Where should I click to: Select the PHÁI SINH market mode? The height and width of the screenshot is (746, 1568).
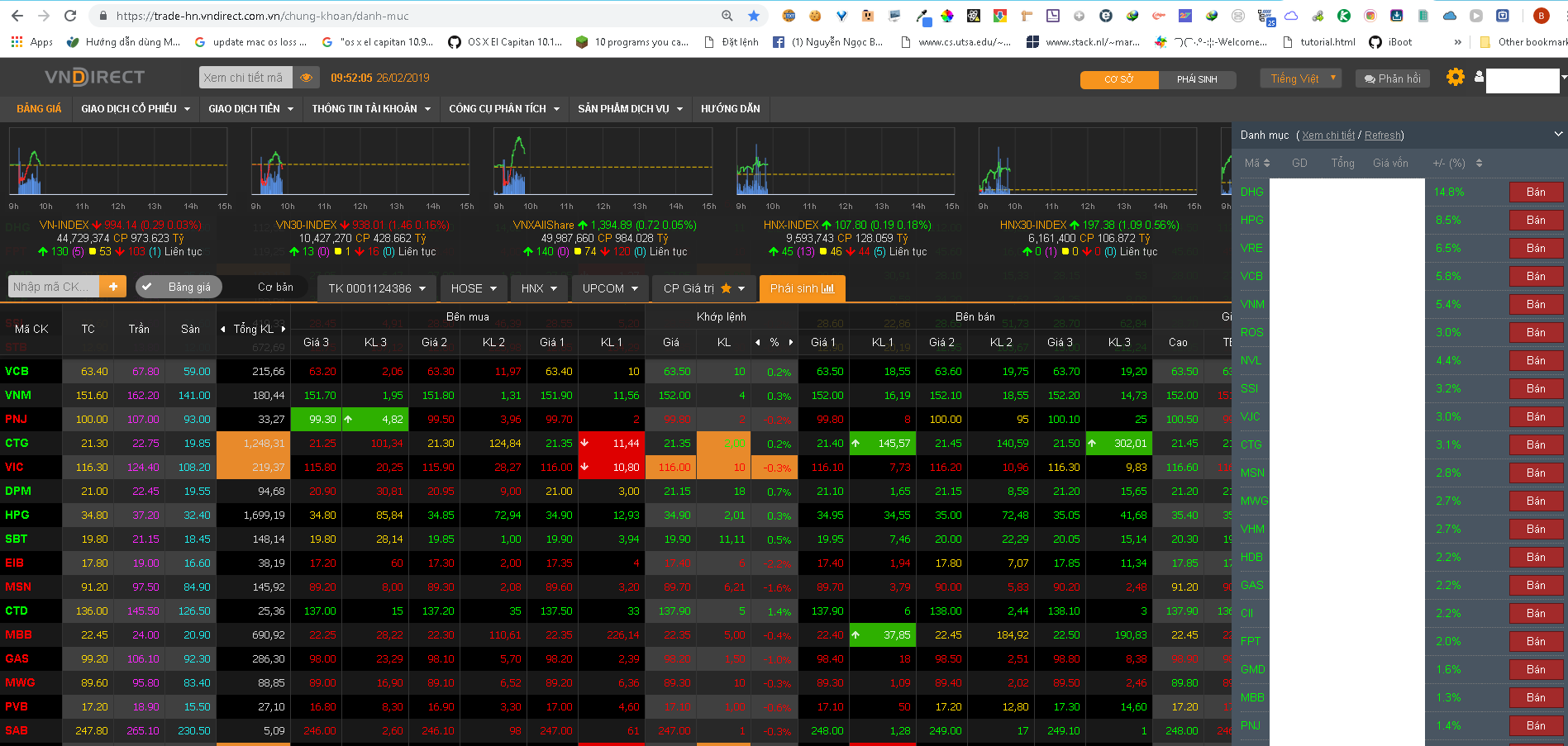click(1197, 79)
